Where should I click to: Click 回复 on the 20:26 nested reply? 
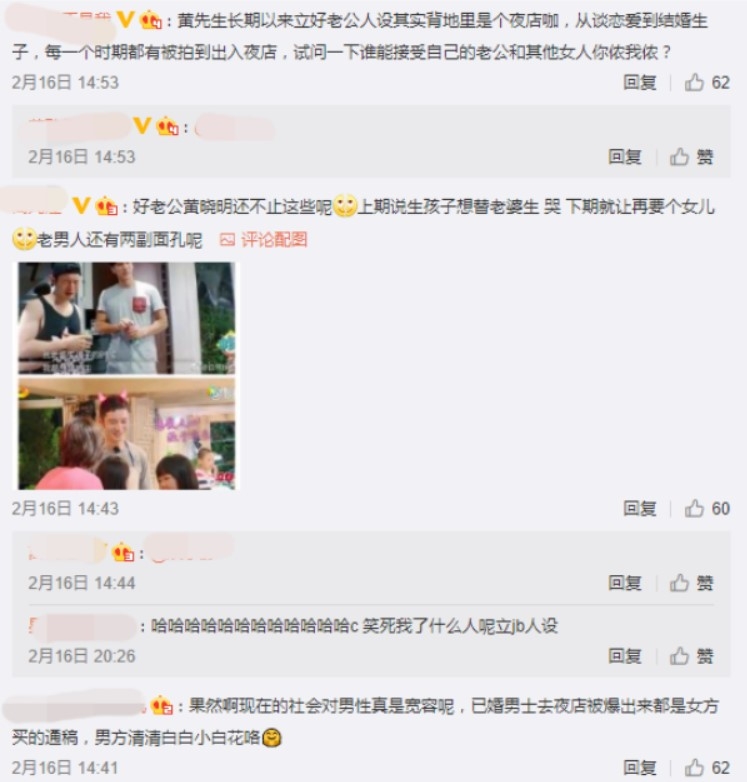click(x=625, y=656)
